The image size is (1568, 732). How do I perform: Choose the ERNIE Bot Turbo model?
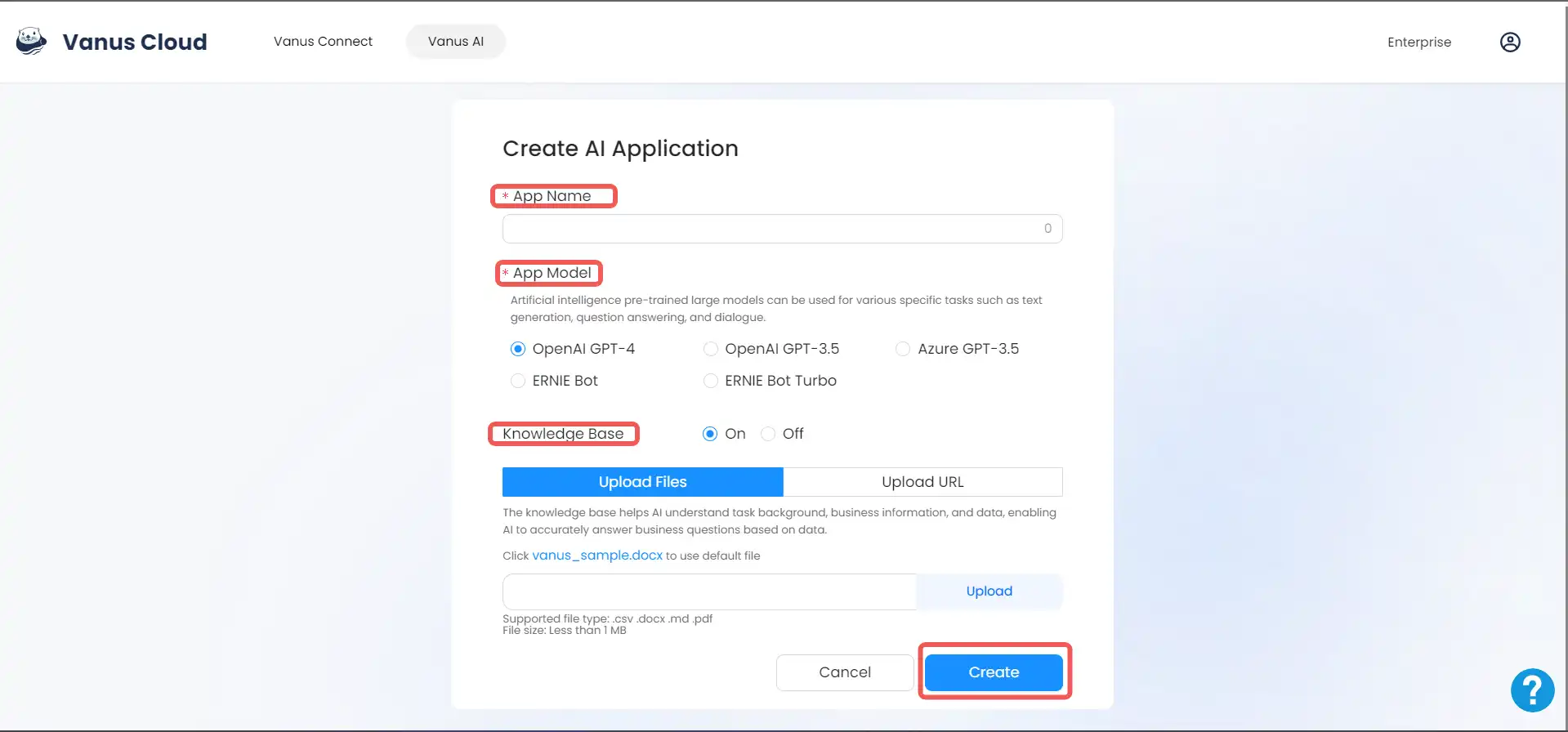[x=711, y=381]
